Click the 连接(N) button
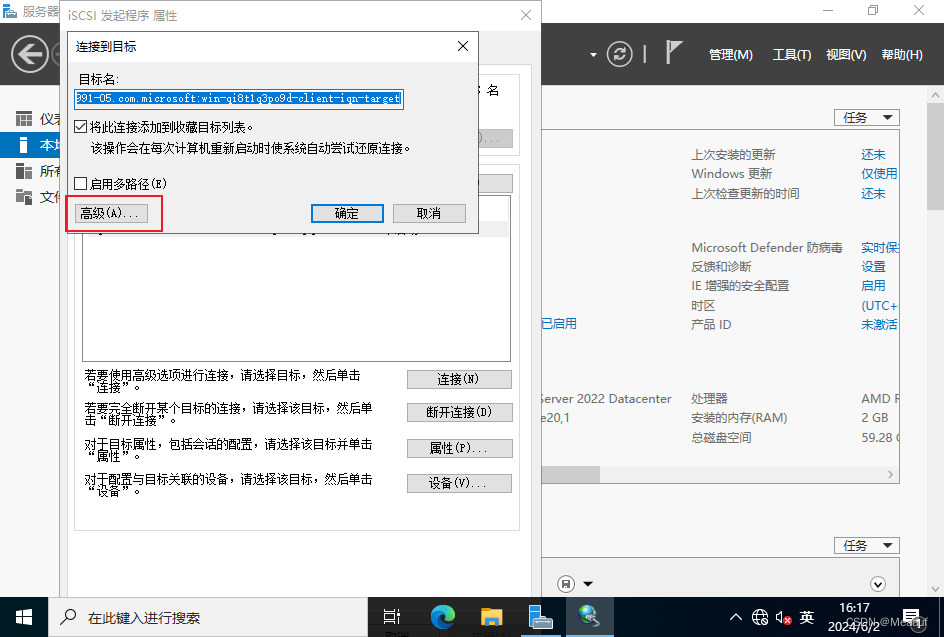Viewport: 944px width, 637px height. (x=459, y=379)
